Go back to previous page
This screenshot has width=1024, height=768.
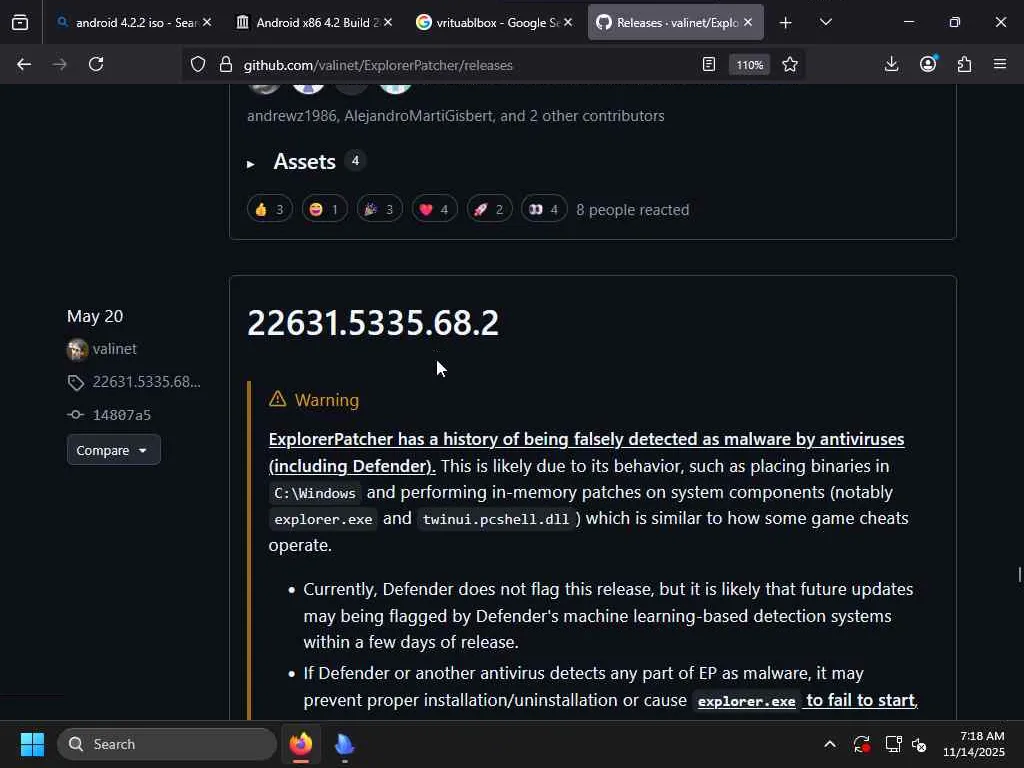click(24, 64)
